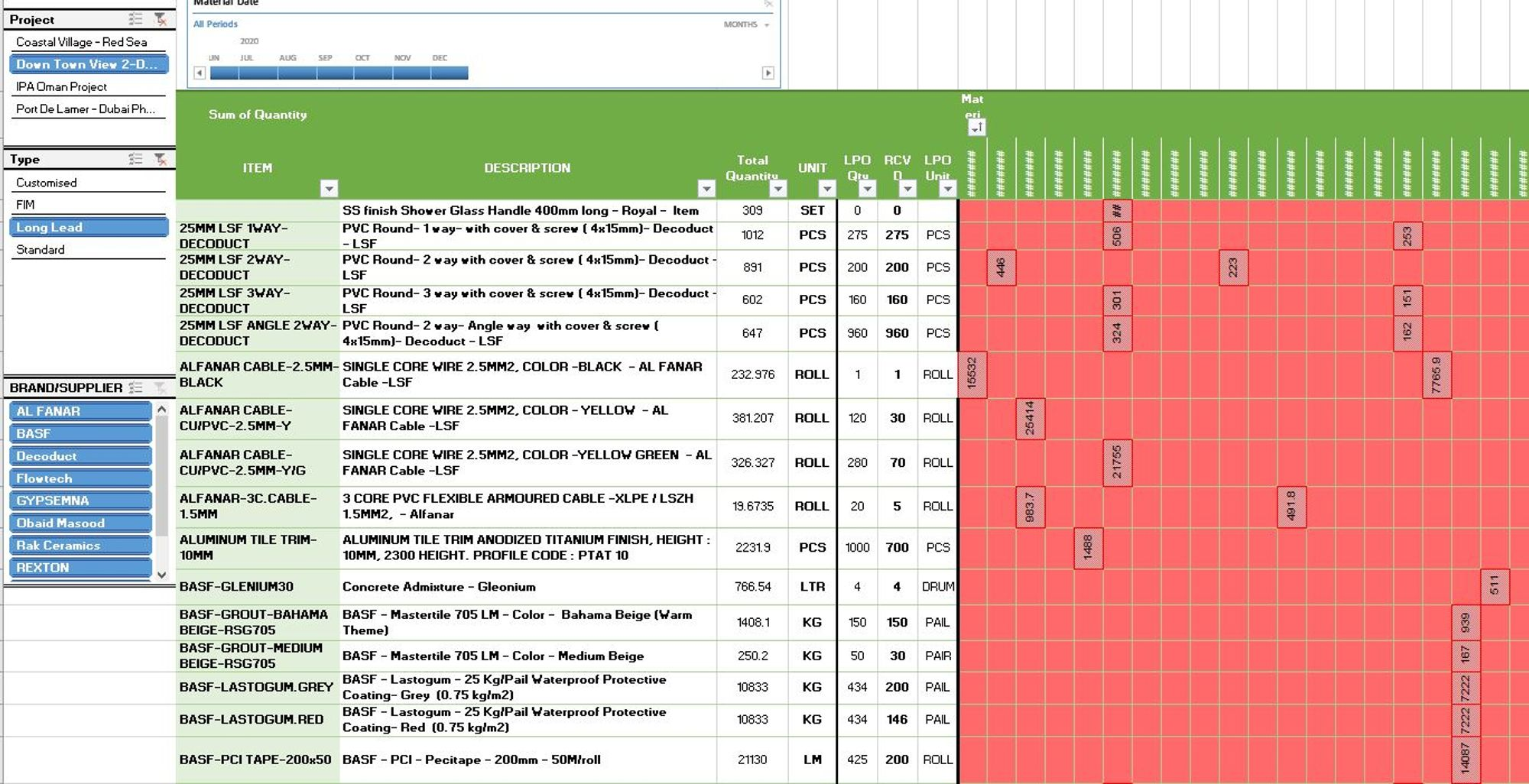Select Decoduct in the brand slicer

tap(80, 456)
